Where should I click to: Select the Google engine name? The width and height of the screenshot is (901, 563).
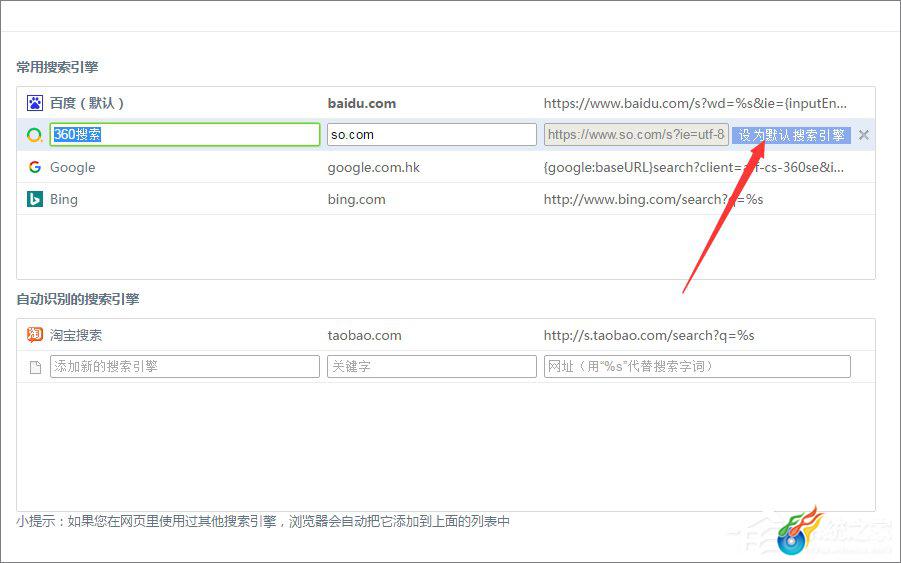click(72, 167)
